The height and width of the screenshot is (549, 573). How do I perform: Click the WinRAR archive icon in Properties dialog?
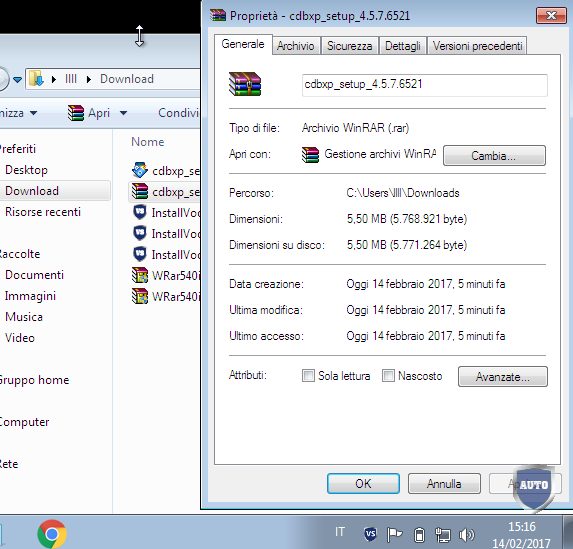245,84
